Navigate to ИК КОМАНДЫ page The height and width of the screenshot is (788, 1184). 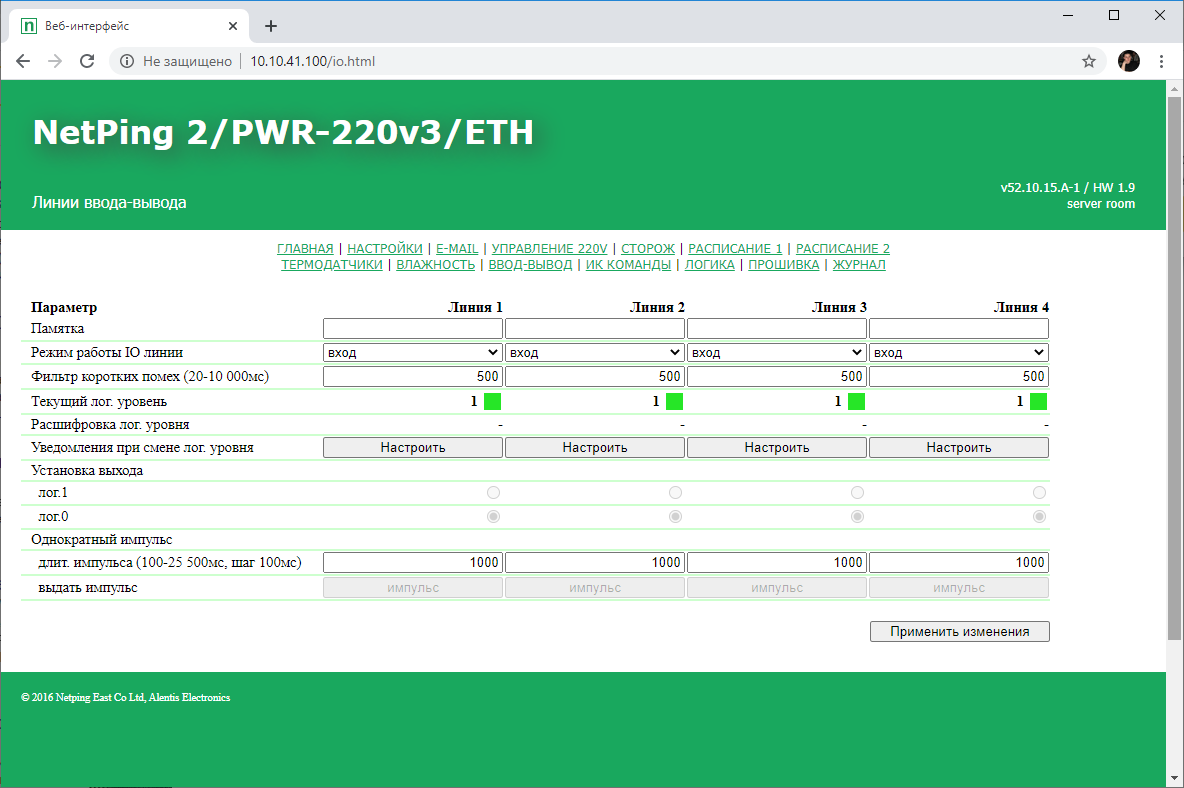pos(628,264)
